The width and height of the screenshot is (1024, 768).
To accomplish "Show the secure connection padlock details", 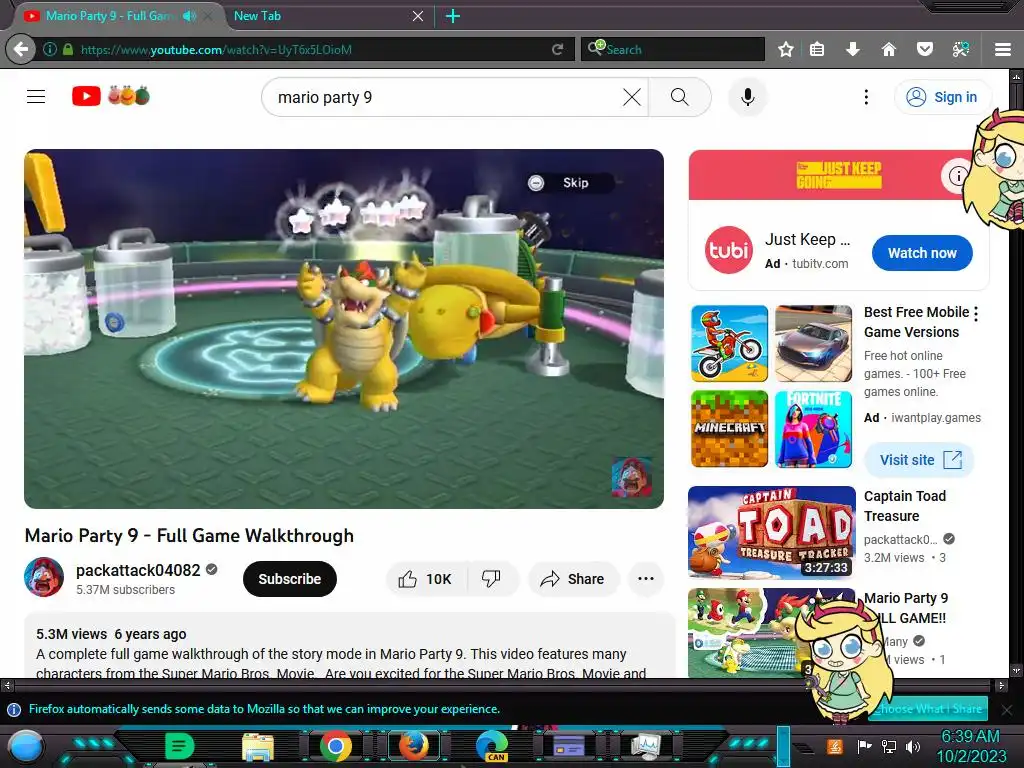I will (x=68, y=49).
